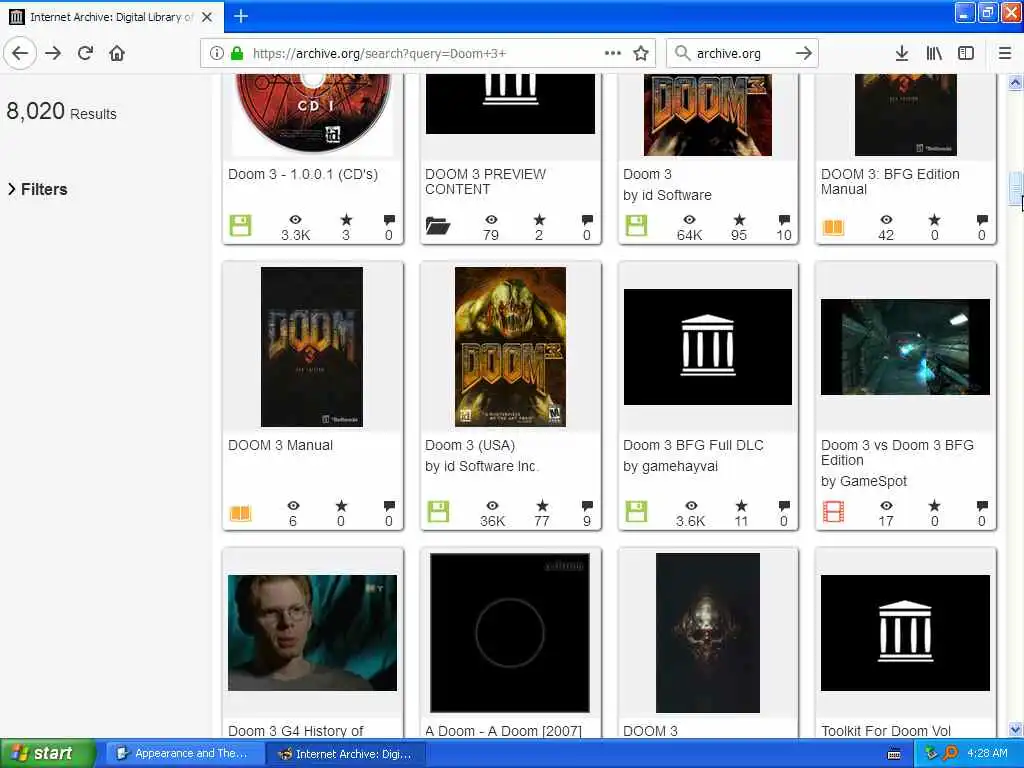Click software floppy icon on Doom 3 CD's card
1024x768 pixels.
coord(240,225)
